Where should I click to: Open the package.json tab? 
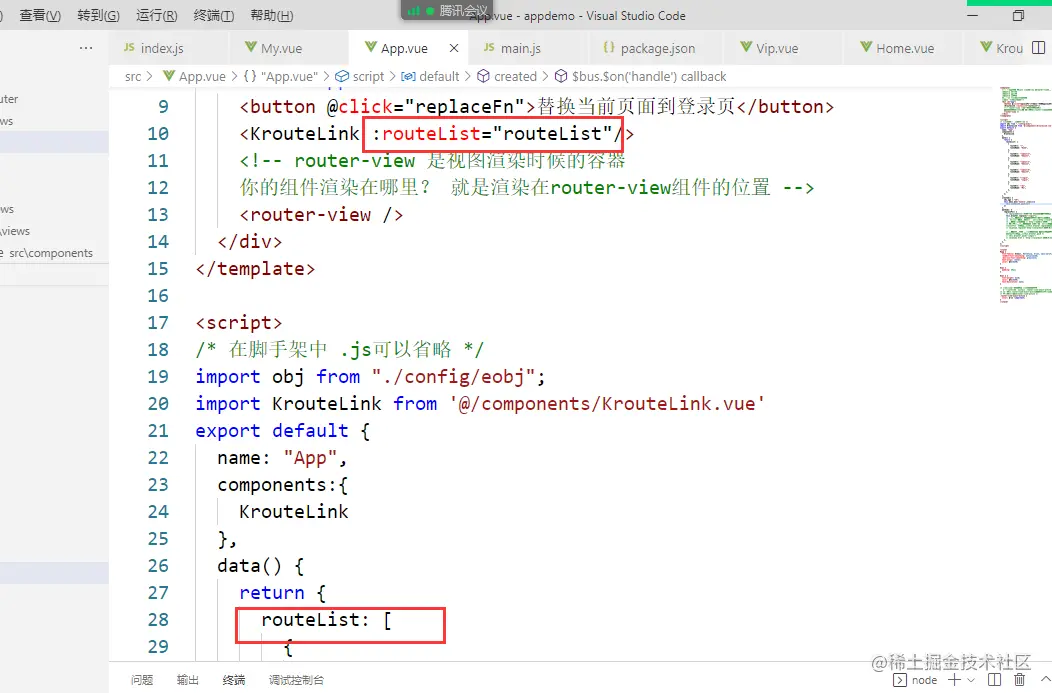pyautogui.click(x=658, y=48)
